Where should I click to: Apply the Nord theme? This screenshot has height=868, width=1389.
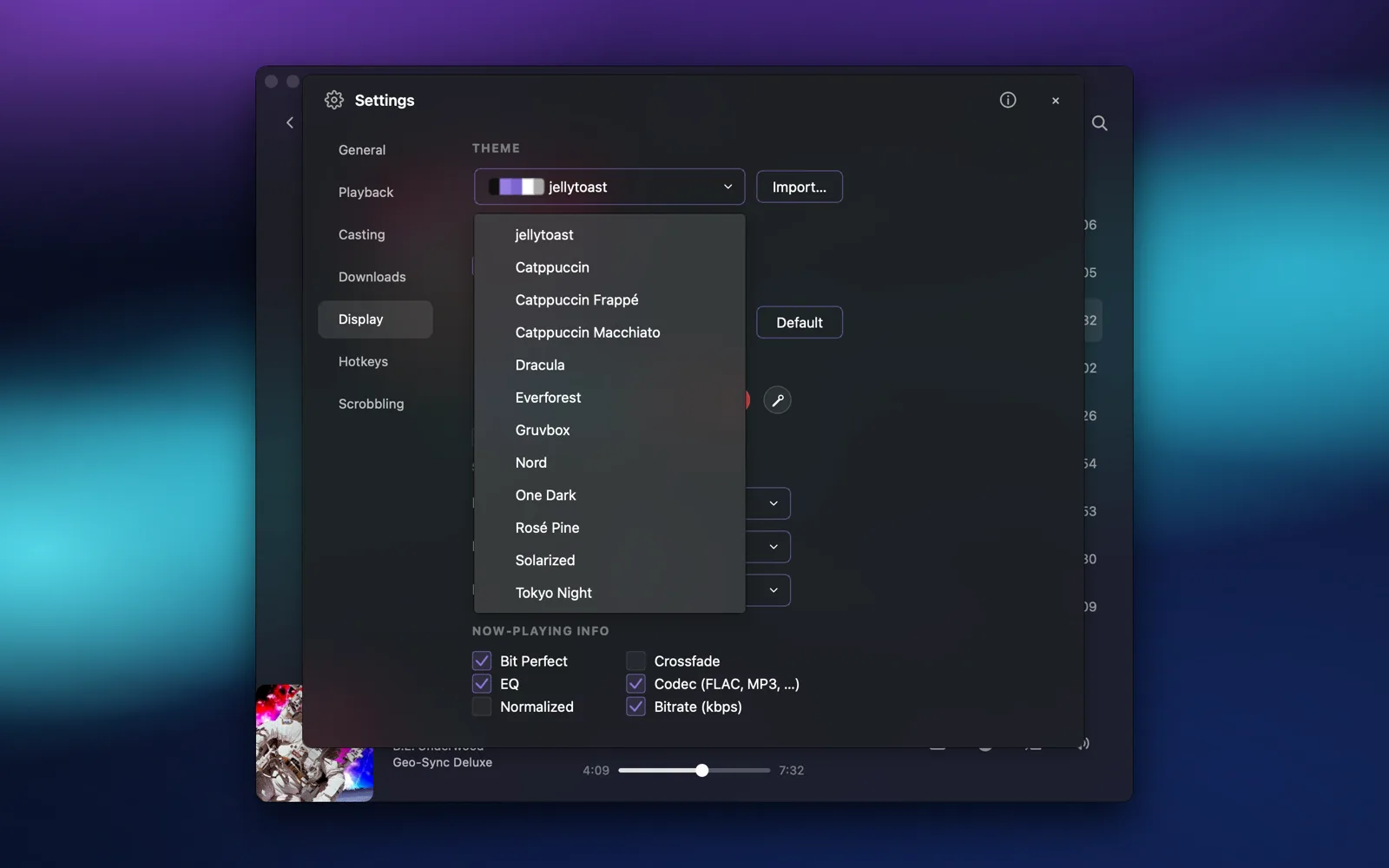609,463
